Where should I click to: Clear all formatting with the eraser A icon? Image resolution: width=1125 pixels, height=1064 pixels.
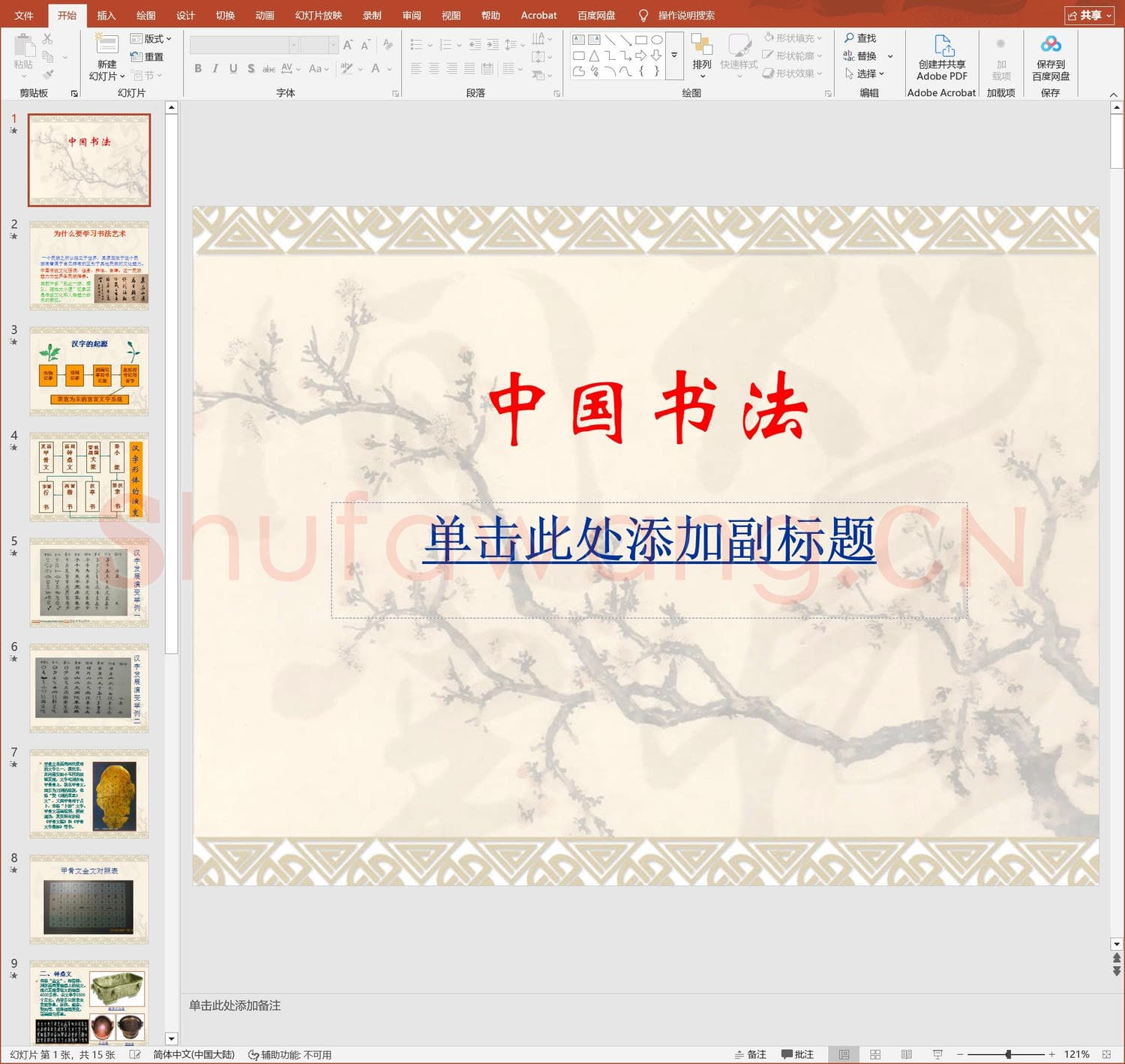388,45
